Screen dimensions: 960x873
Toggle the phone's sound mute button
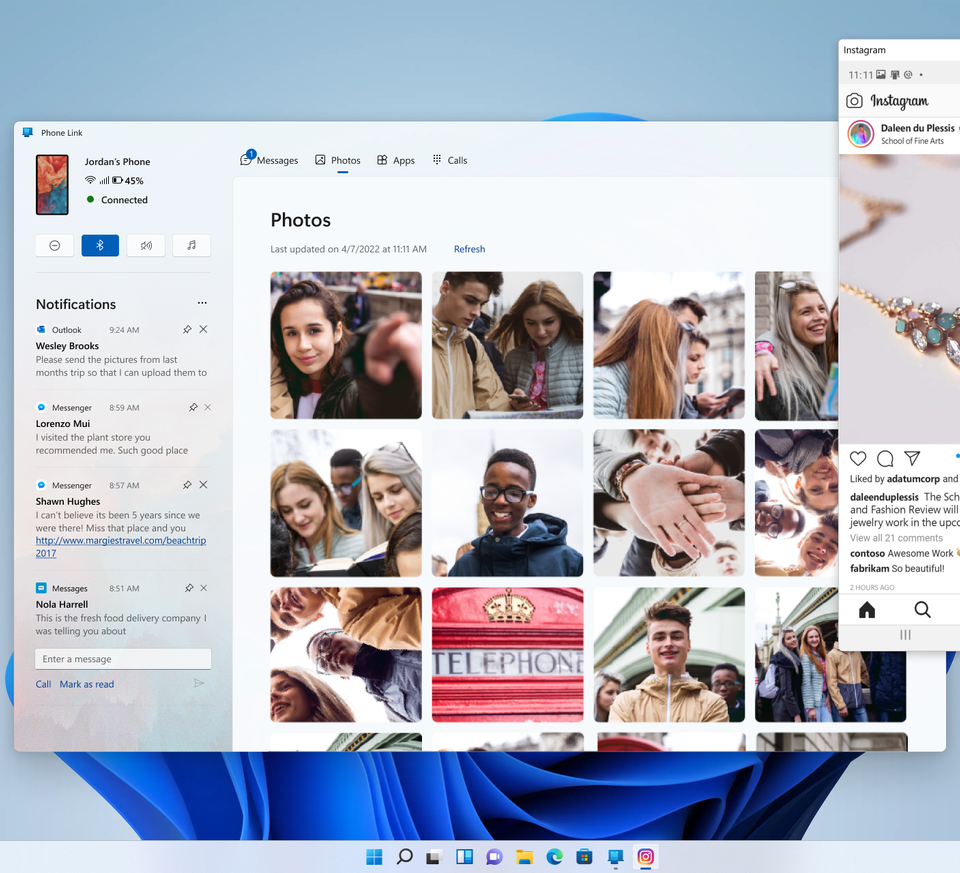coord(146,245)
